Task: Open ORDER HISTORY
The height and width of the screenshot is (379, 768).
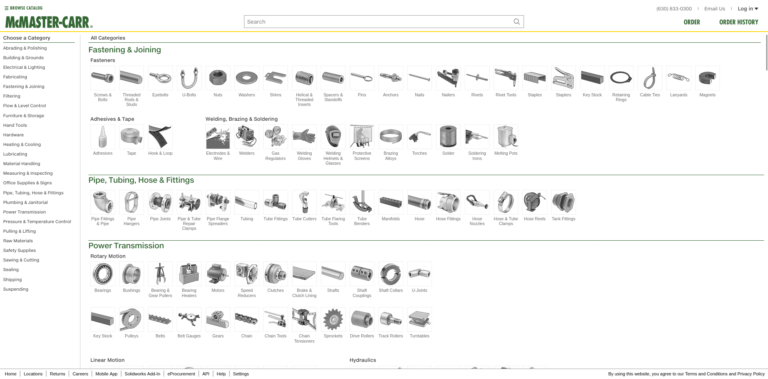Action: 739,22
